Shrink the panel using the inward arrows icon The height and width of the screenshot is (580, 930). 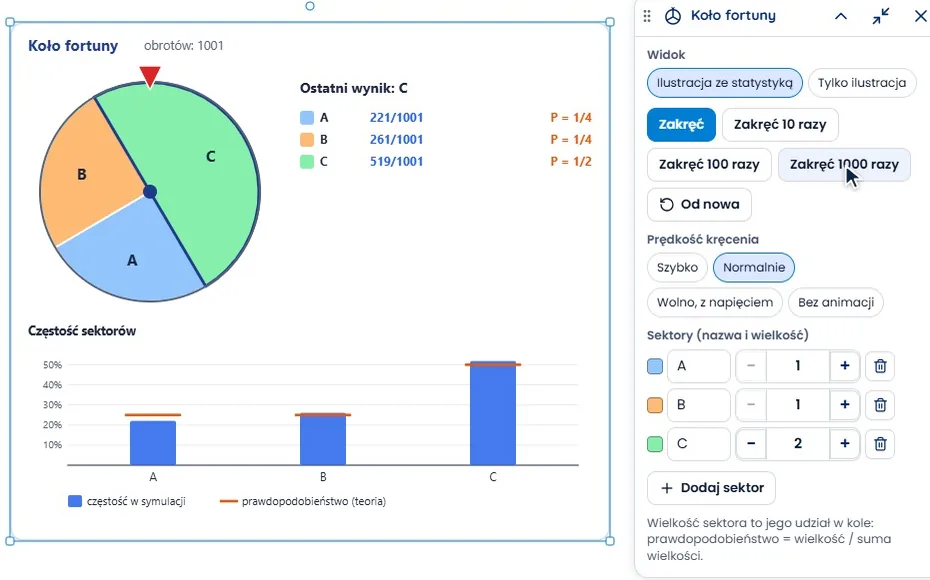click(x=881, y=16)
